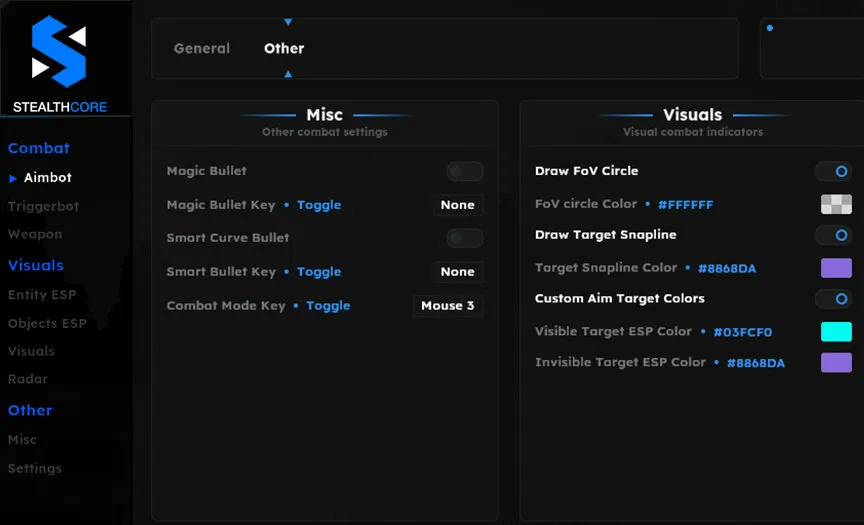Enable the Magic Bullet toggle
864x525 pixels.
click(464, 172)
